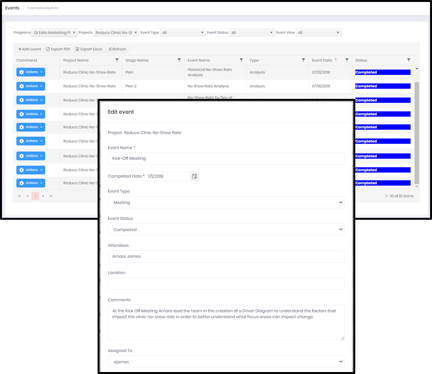Filter the Event Date column
Screen dimensions: 432x374
pos(347,60)
